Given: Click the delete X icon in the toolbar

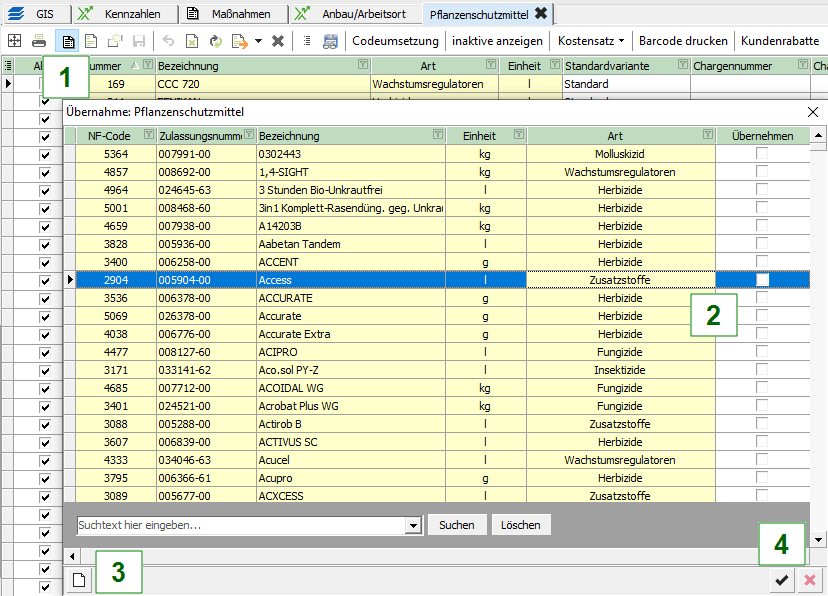Looking at the screenshot, I should coord(278,41).
